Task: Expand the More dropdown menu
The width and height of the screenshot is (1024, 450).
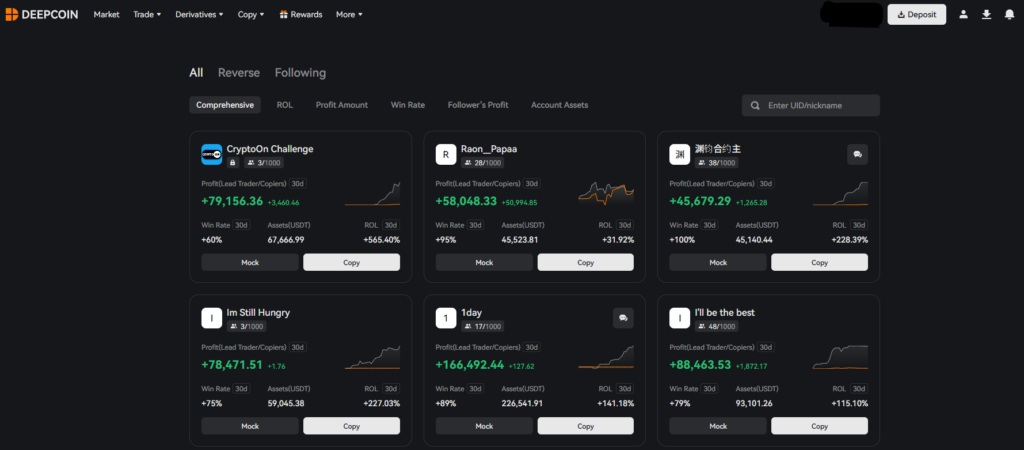Action: (x=349, y=14)
